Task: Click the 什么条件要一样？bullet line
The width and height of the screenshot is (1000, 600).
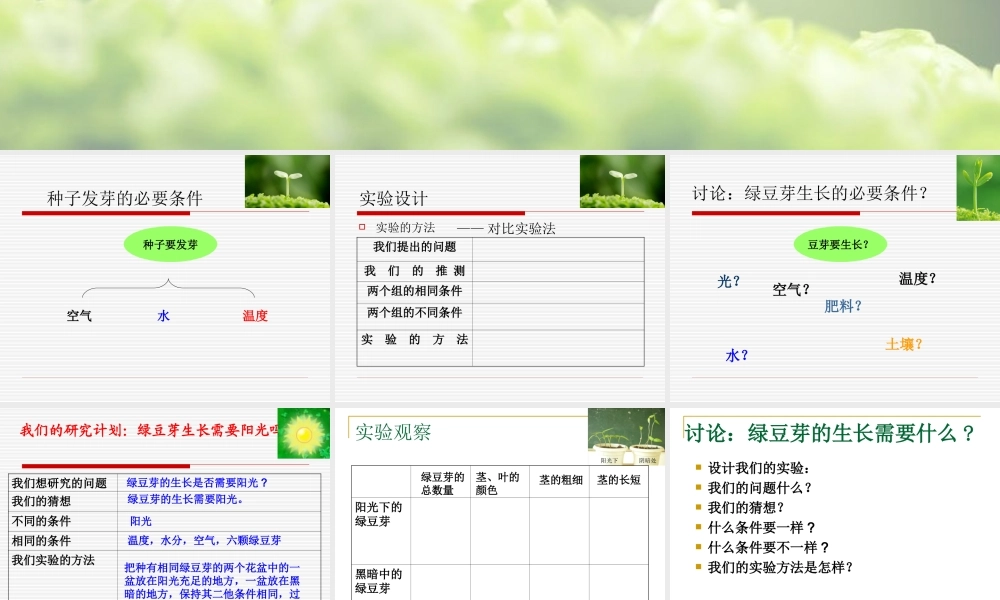Action: tap(760, 527)
